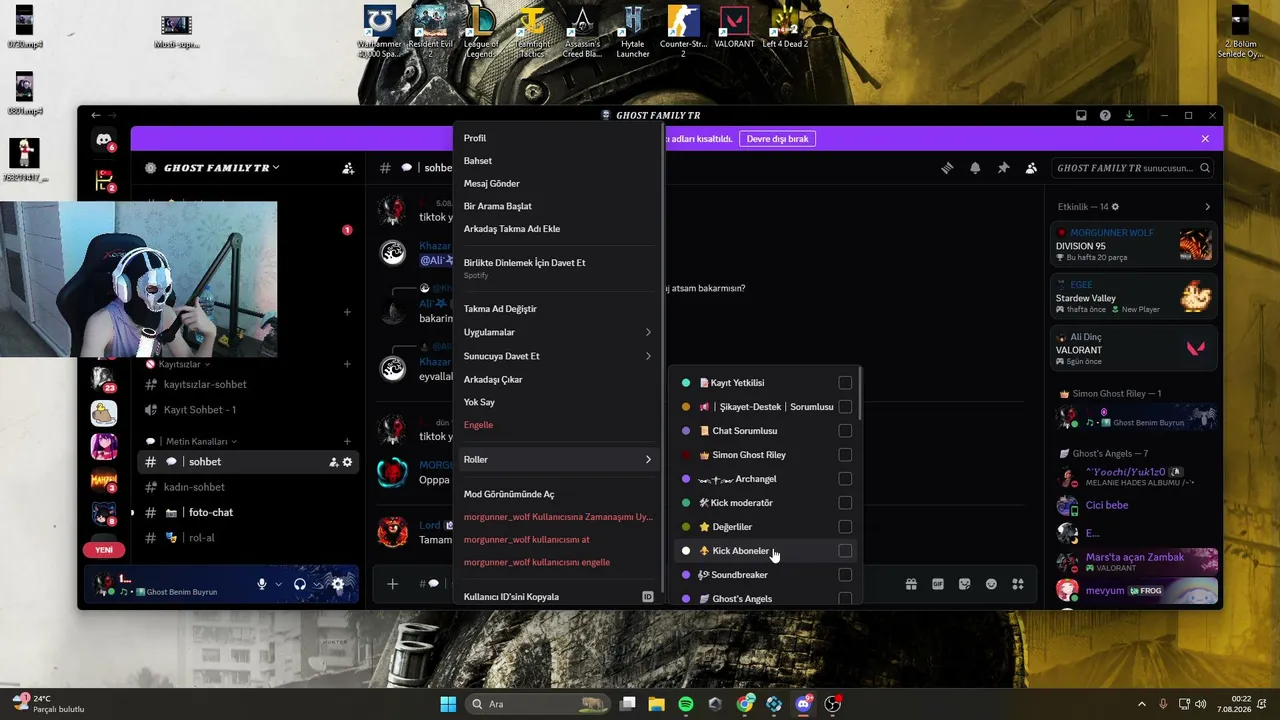The image size is (1280, 720).
Task: Click the Windows taskbar search box
Action: point(538,704)
